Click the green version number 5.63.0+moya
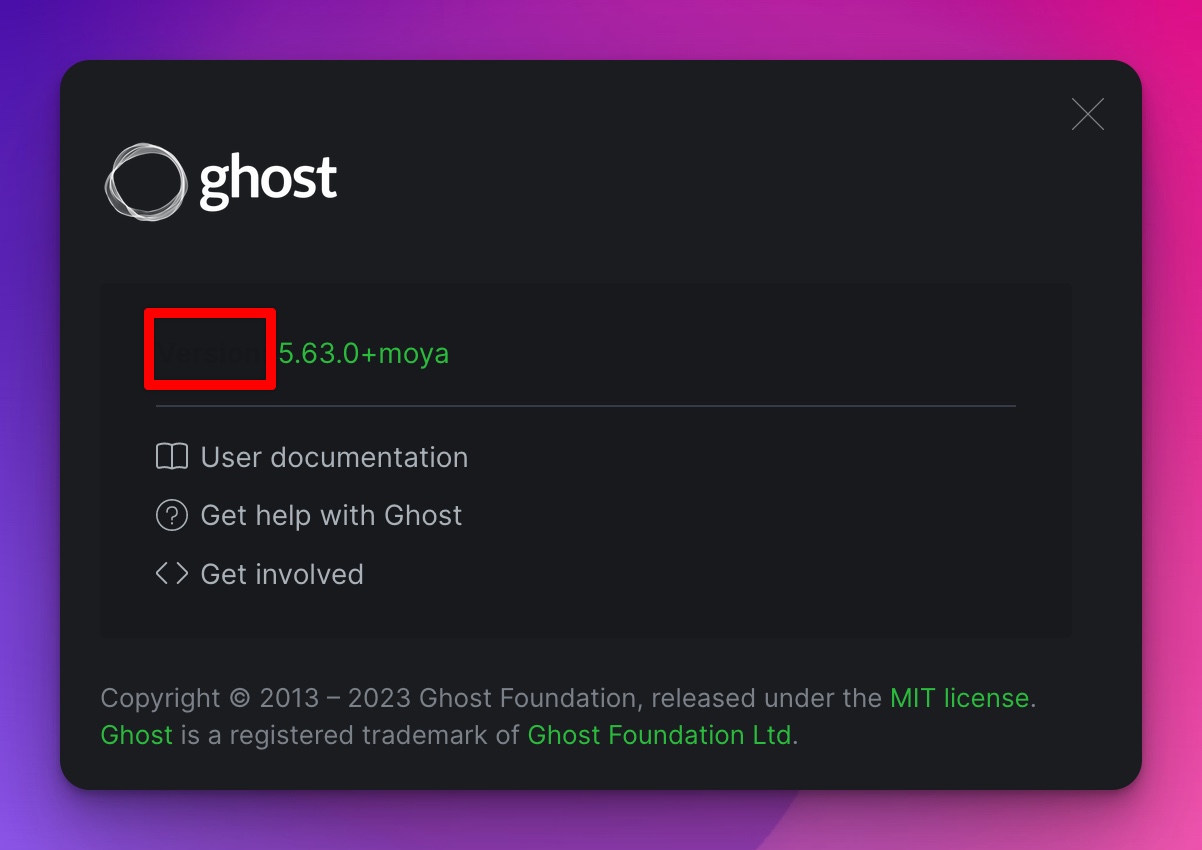 (x=364, y=352)
